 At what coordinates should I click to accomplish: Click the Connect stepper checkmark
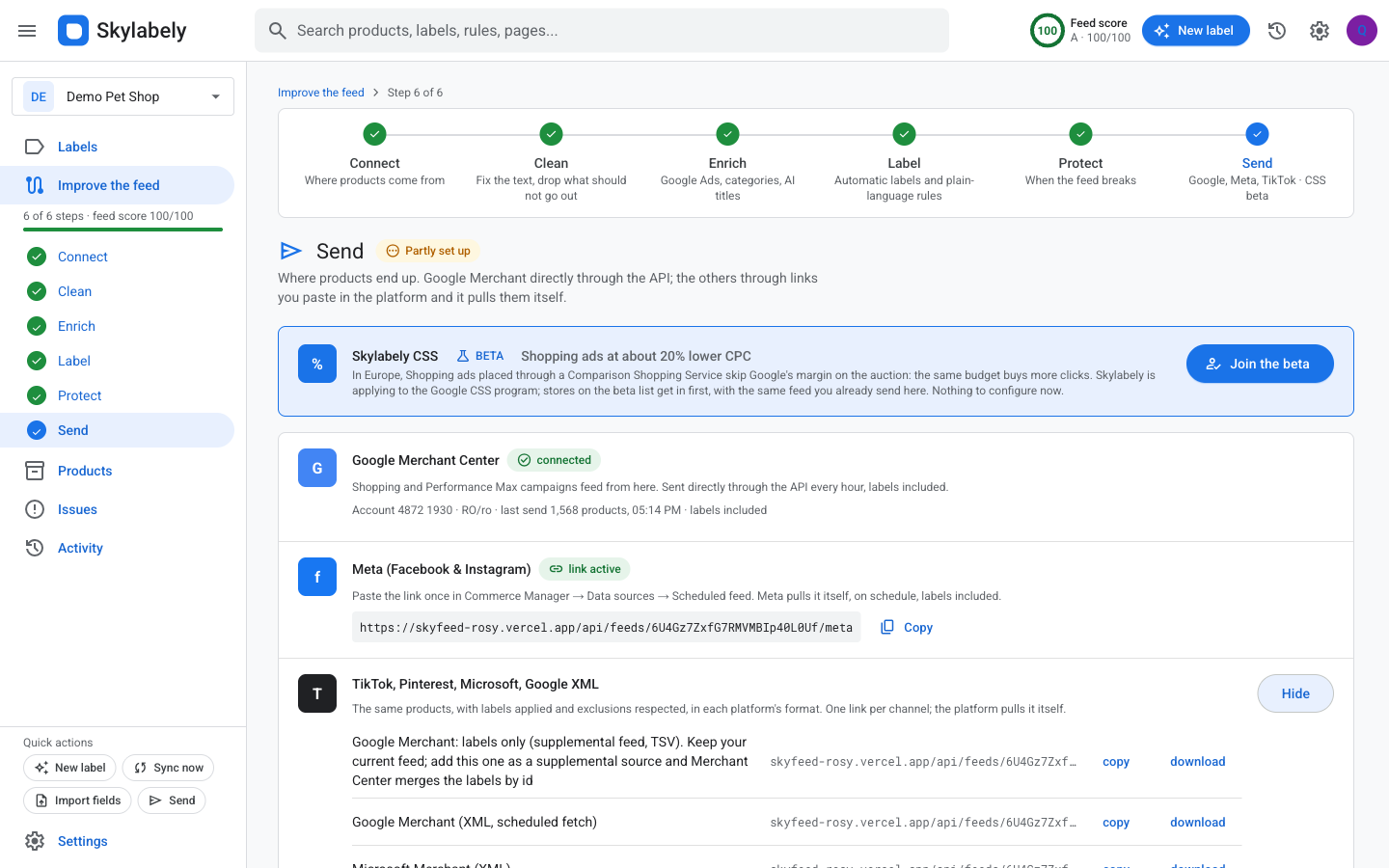pos(375,134)
